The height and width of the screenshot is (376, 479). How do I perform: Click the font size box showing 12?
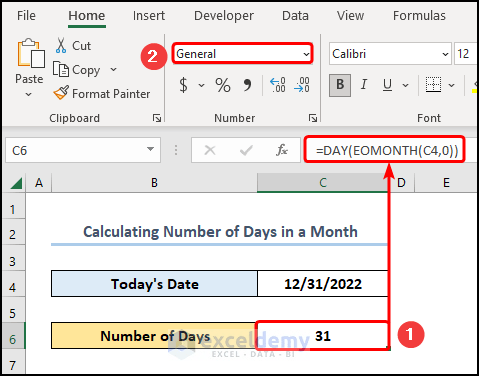[465, 54]
